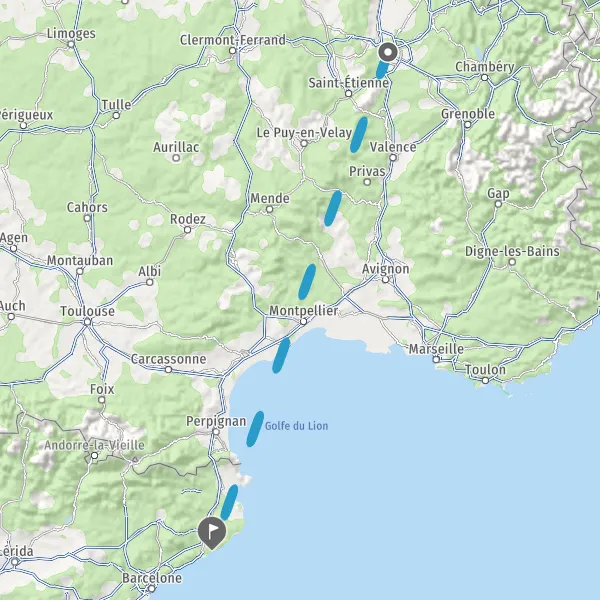600x600 pixels.
Task: Click the Carcassonne city marker
Action: coord(168,370)
